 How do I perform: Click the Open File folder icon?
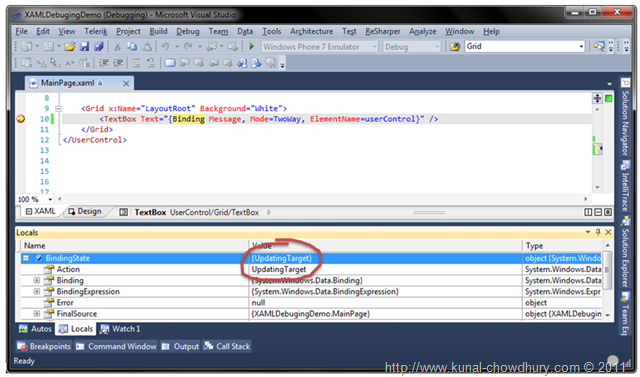pos(70,47)
